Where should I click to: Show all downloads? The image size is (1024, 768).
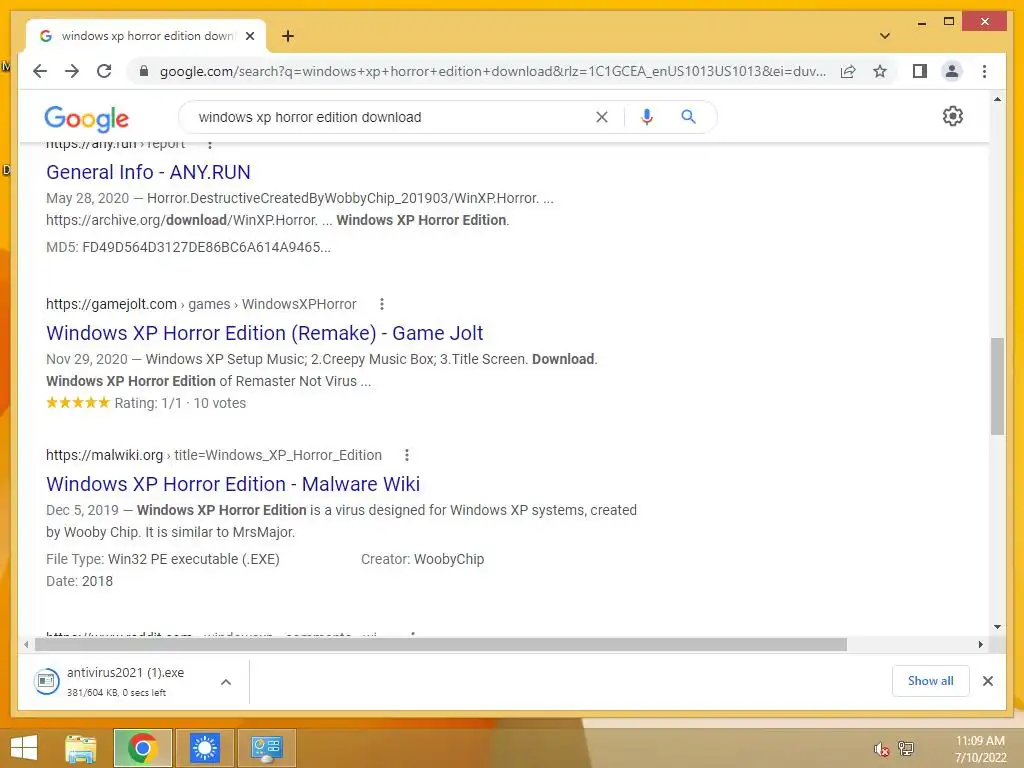pos(931,681)
